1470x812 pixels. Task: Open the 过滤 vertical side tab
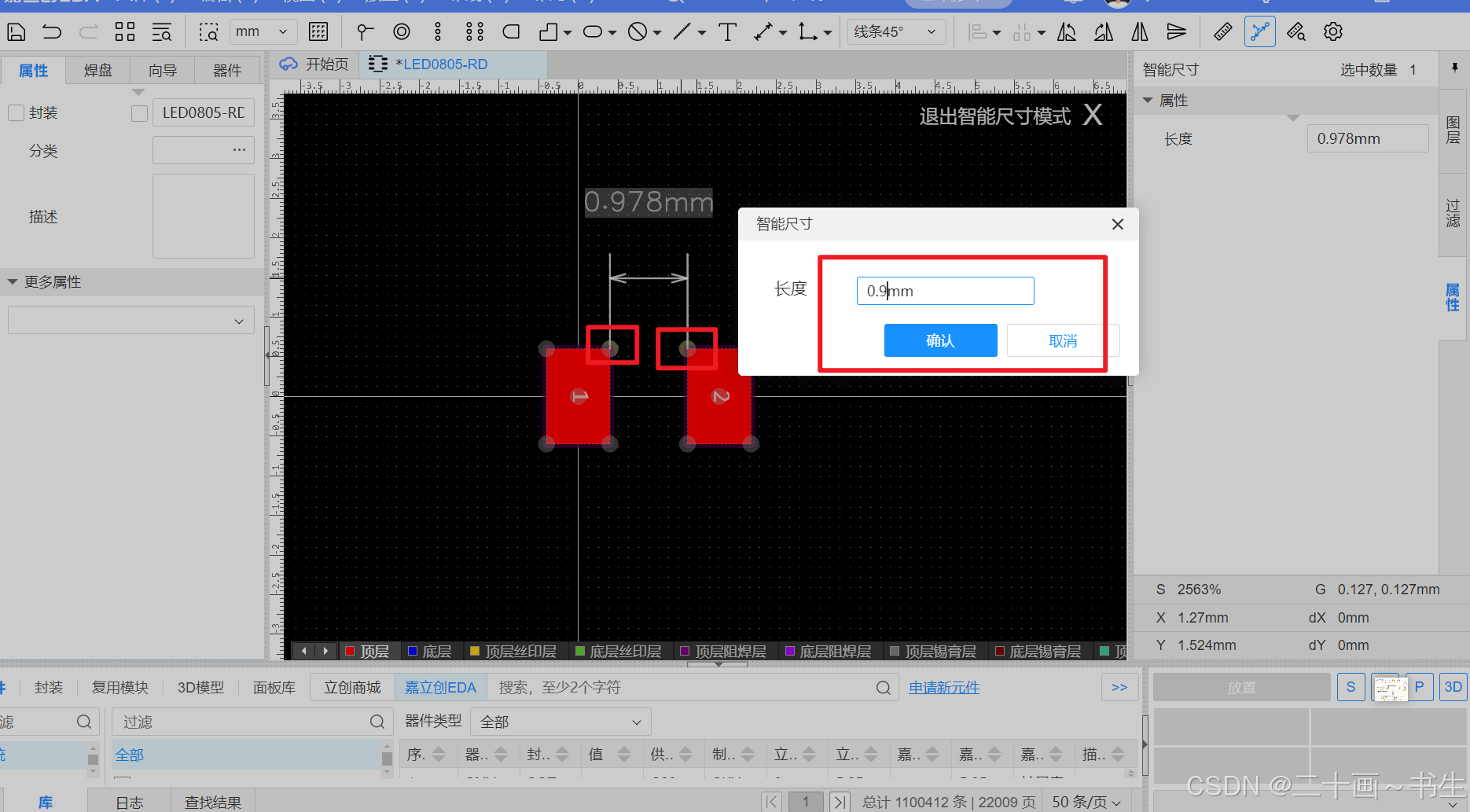pos(1453,214)
